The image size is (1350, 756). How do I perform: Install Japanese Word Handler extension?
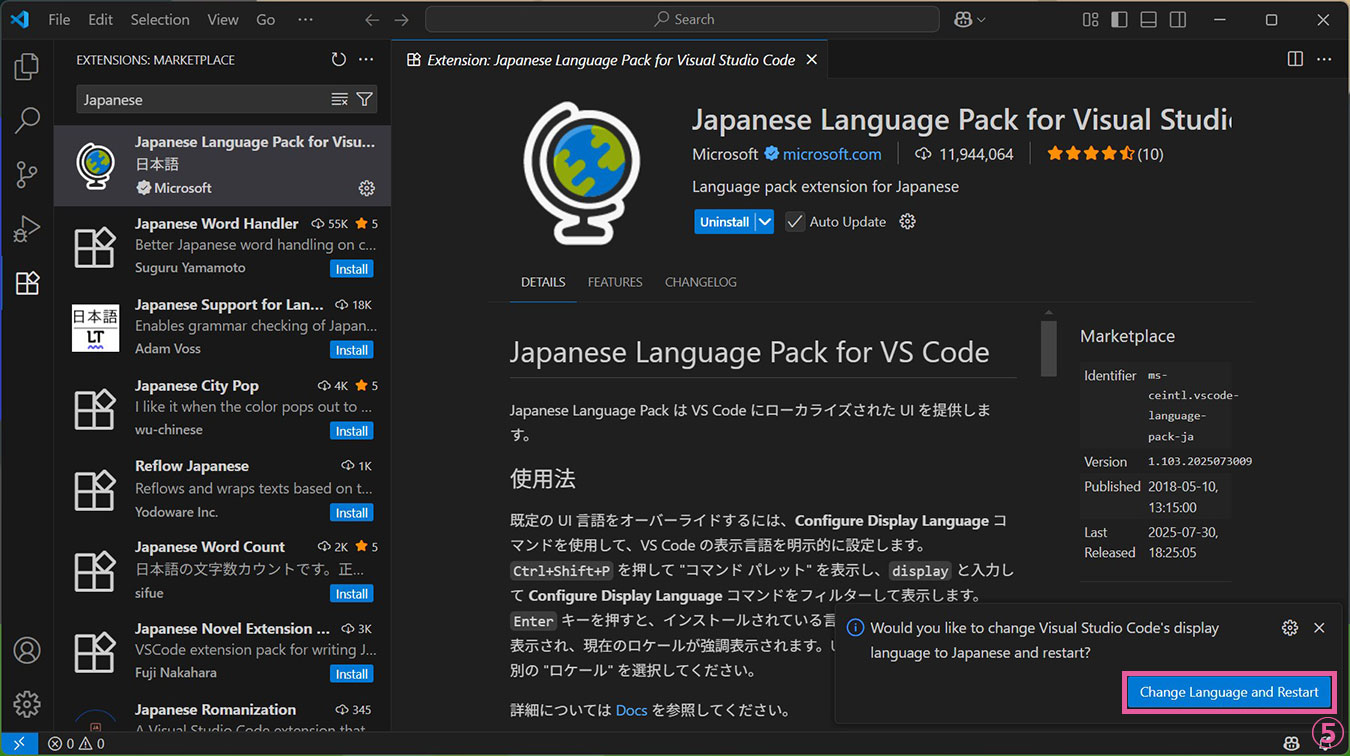tap(351, 269)
